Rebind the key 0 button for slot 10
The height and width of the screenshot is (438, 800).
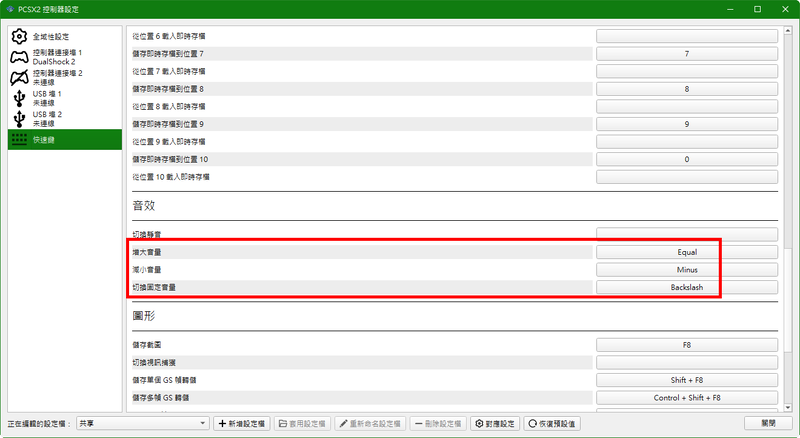687,159
